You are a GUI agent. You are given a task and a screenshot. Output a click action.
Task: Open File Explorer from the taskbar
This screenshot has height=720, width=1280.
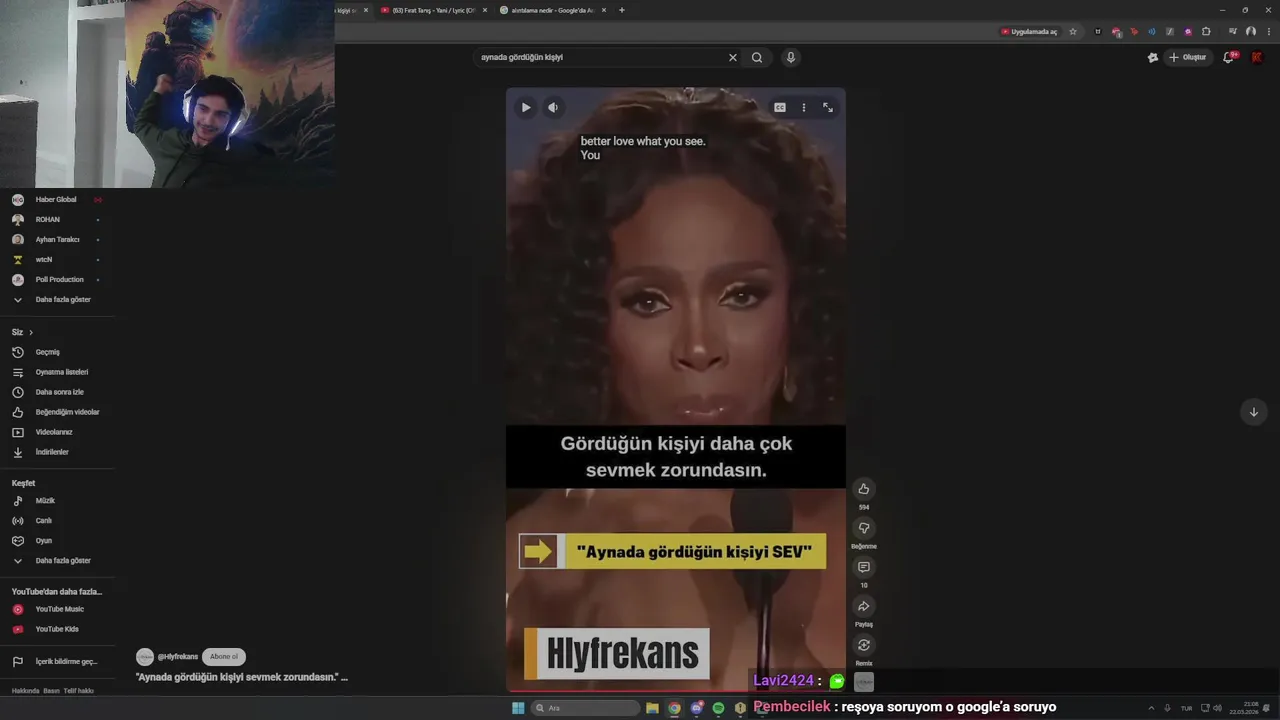[x=653, y=708]
